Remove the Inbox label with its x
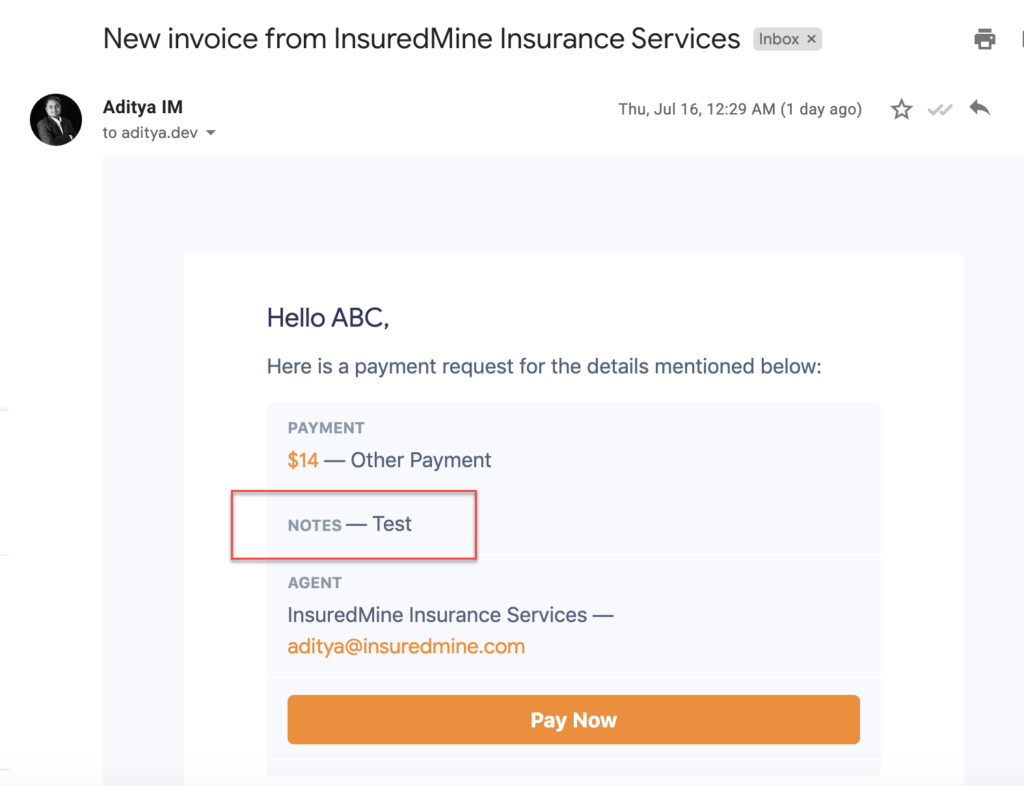This screenshot has height=786, width=1024. point(812,40)
